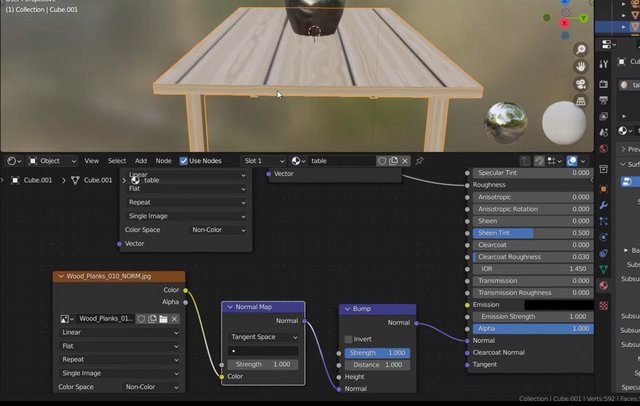This screenshot has width=640, height=406.
Task: Toggle camera view with camera icon
Action: point(580,84)
